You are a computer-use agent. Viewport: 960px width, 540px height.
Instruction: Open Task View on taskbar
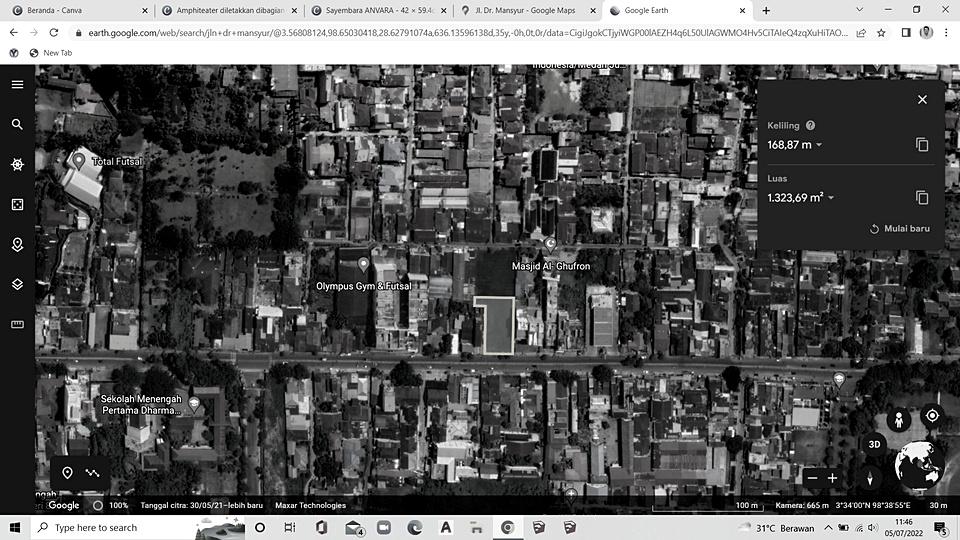pos(290,527)
